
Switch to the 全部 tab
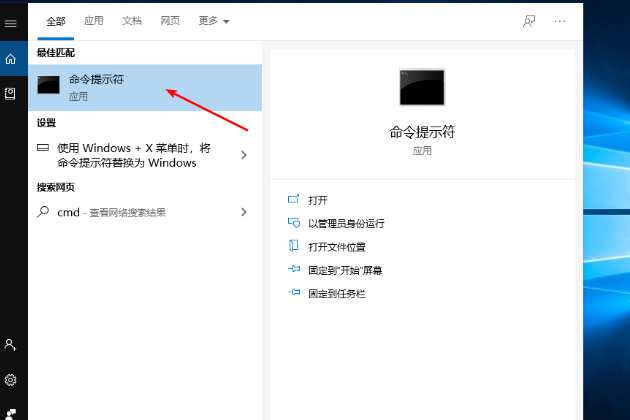coord(56,21)
